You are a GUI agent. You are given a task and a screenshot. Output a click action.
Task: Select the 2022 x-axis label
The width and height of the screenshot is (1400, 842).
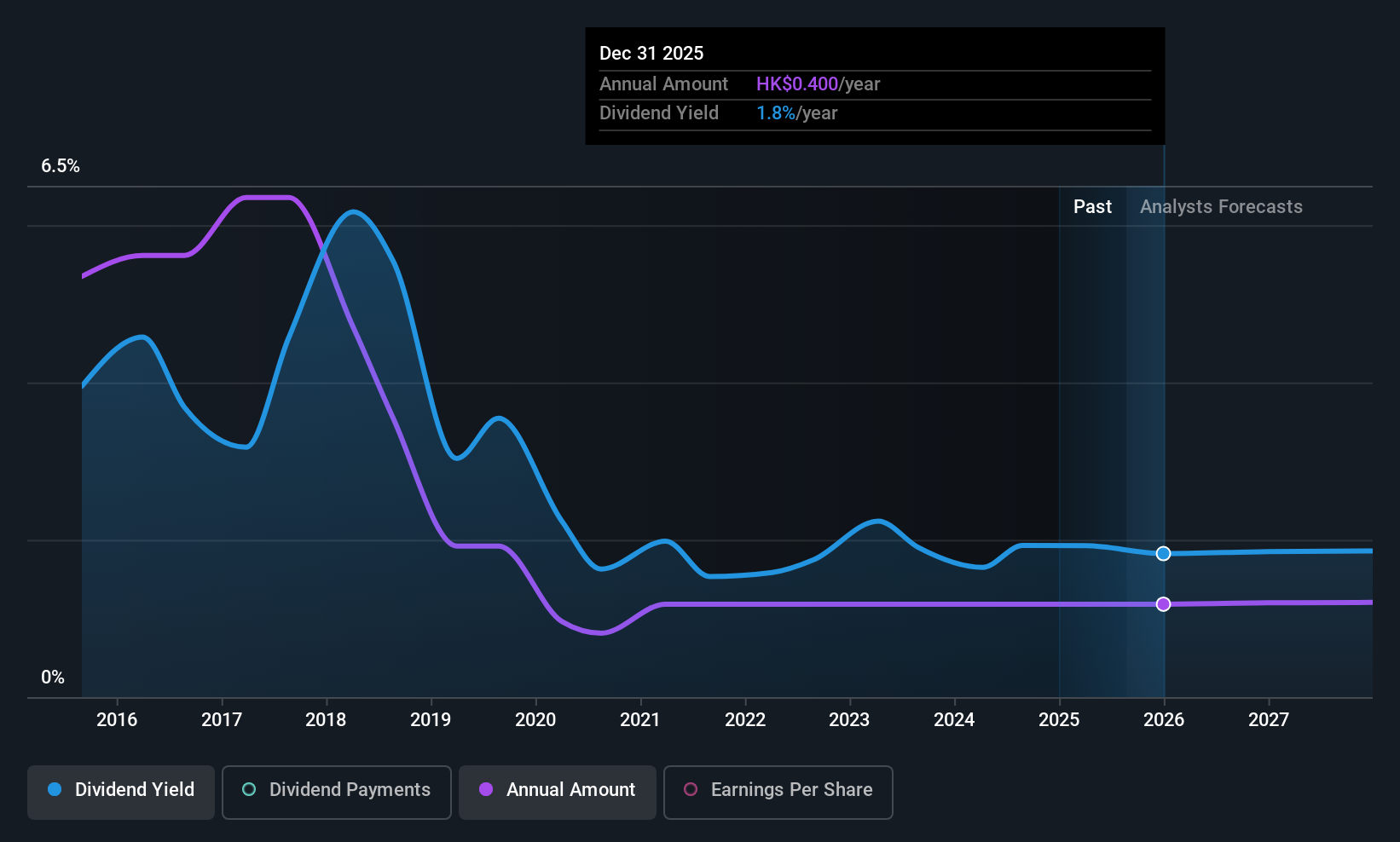[745, 720]
